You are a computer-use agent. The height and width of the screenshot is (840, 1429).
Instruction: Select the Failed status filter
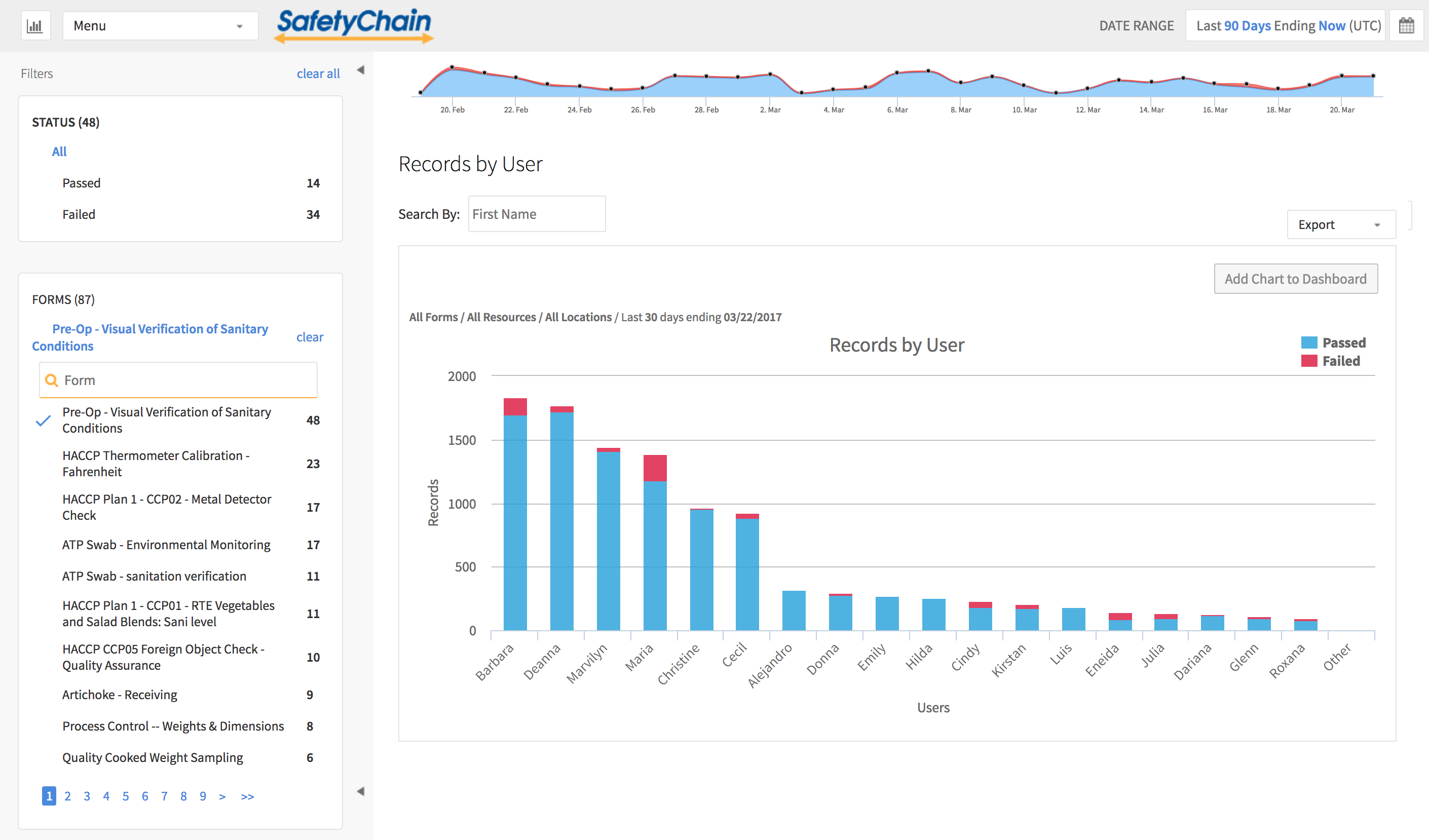[79, 214]
